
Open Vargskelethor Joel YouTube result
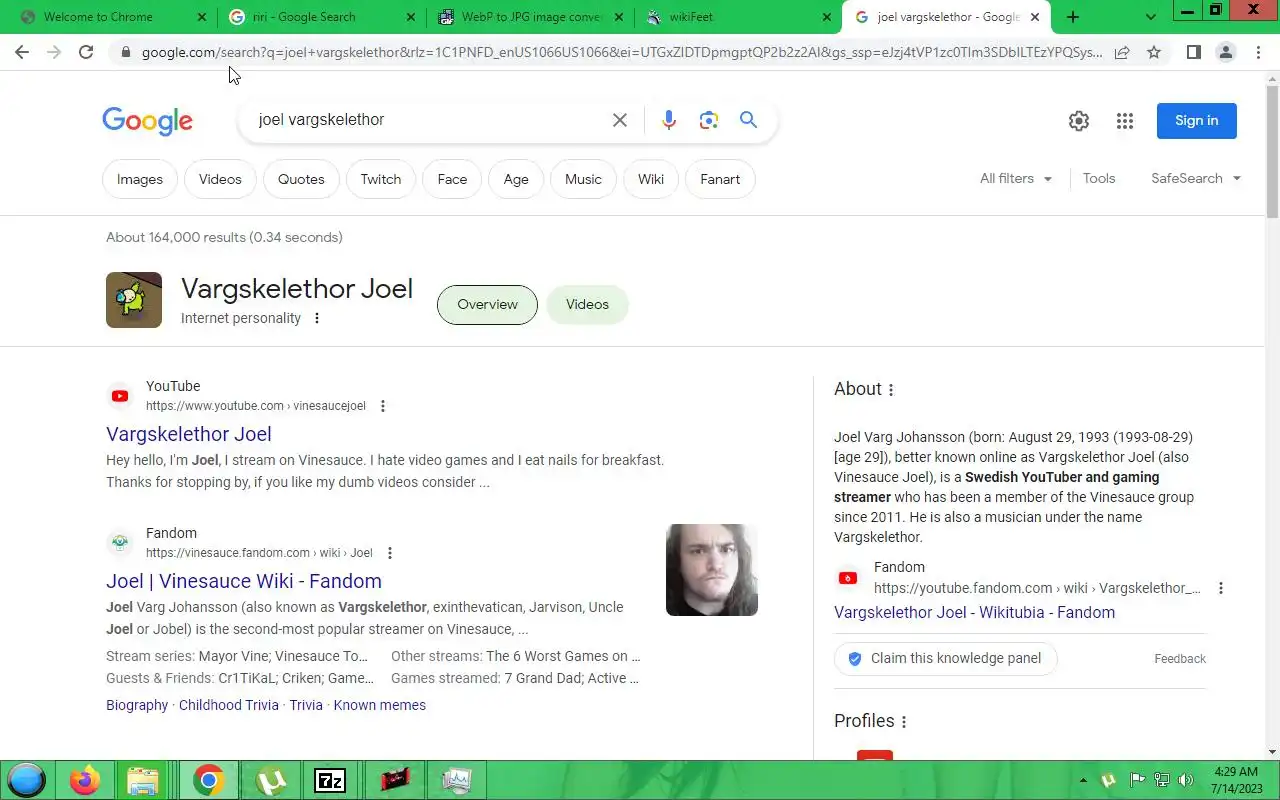189,434
